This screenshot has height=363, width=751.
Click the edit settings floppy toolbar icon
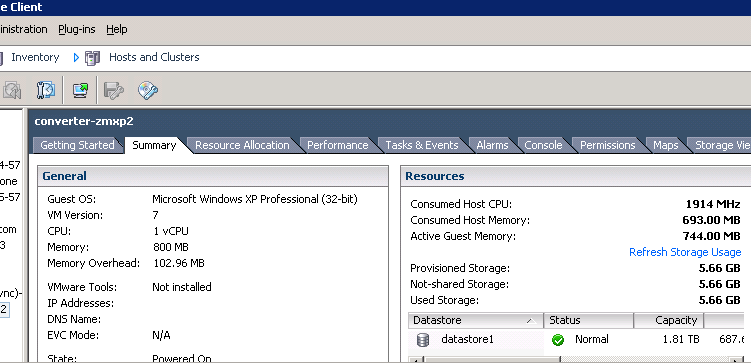click(114, 90)
